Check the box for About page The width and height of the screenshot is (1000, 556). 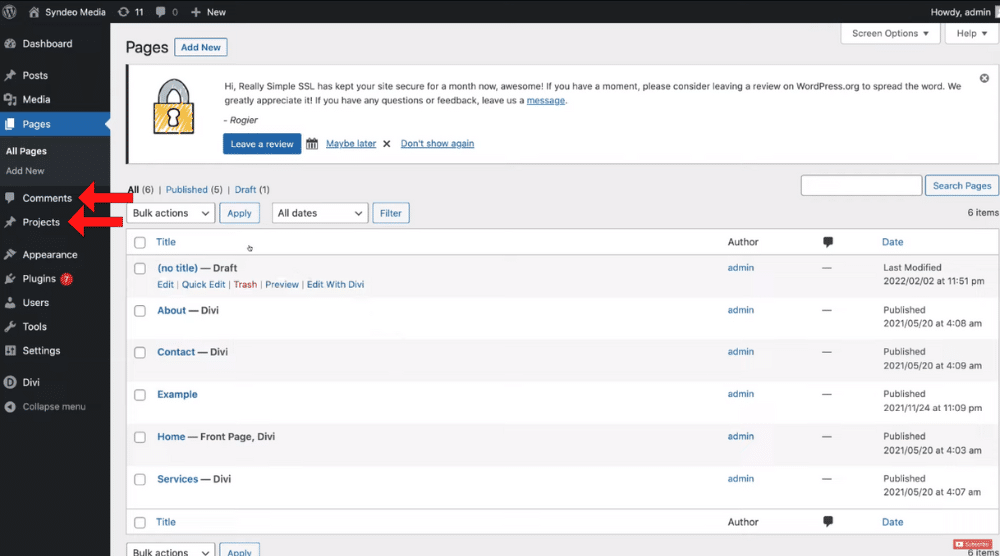(140, 311)
